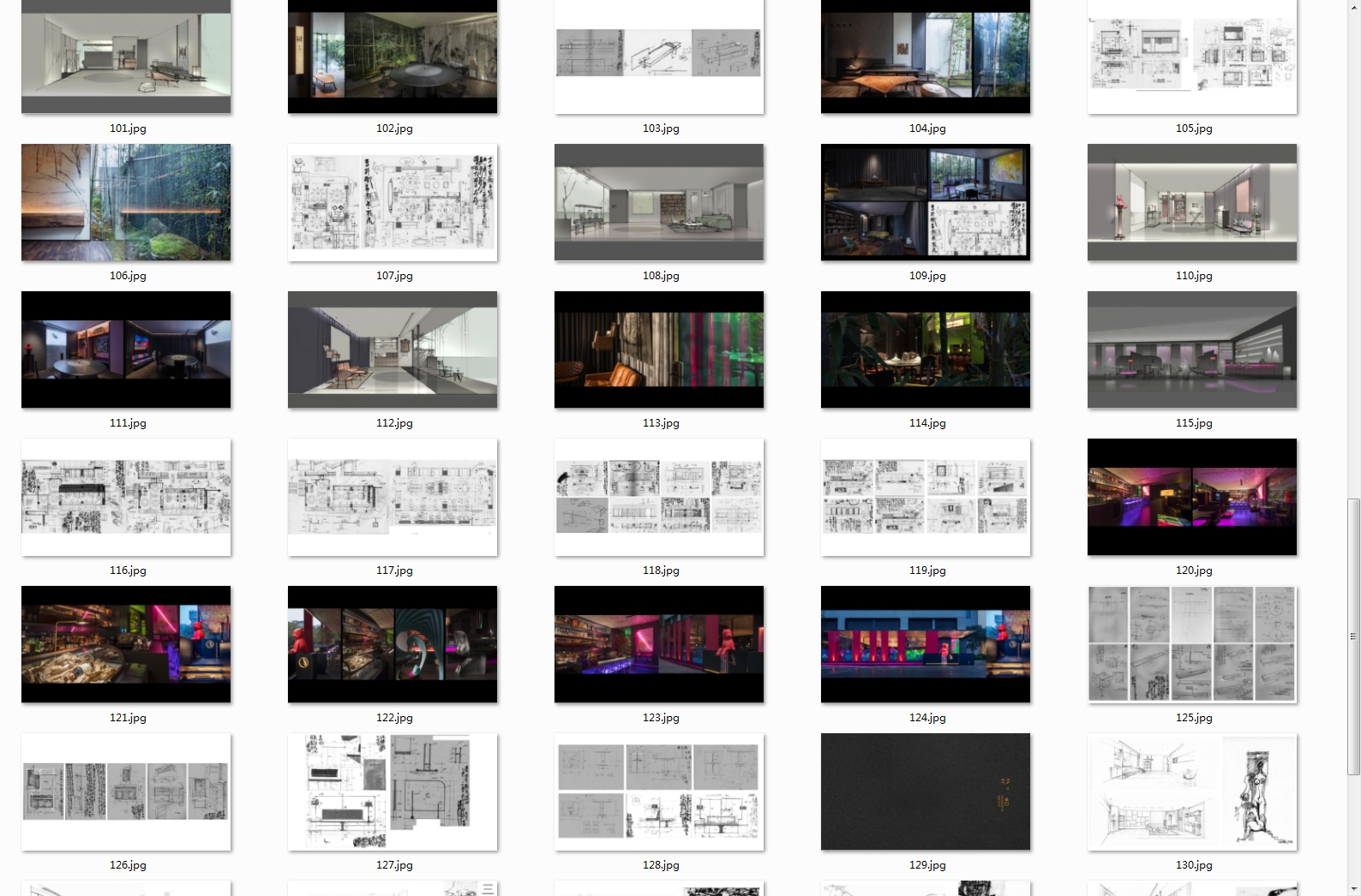Image resolution: width=1361 pixels, height=896 pixels.
Task: Click the file name 111.jpg
Action: pos(128,423)
